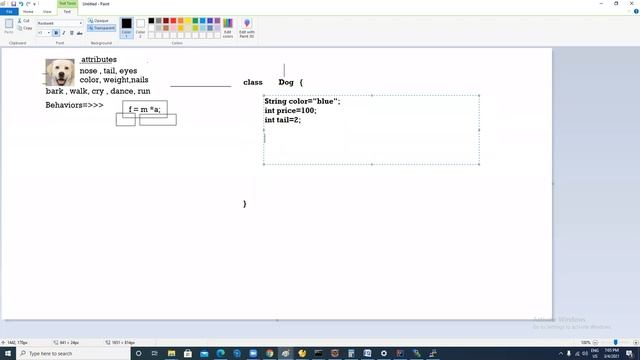
Task: Open the File menu
Action: pos(9,11)
